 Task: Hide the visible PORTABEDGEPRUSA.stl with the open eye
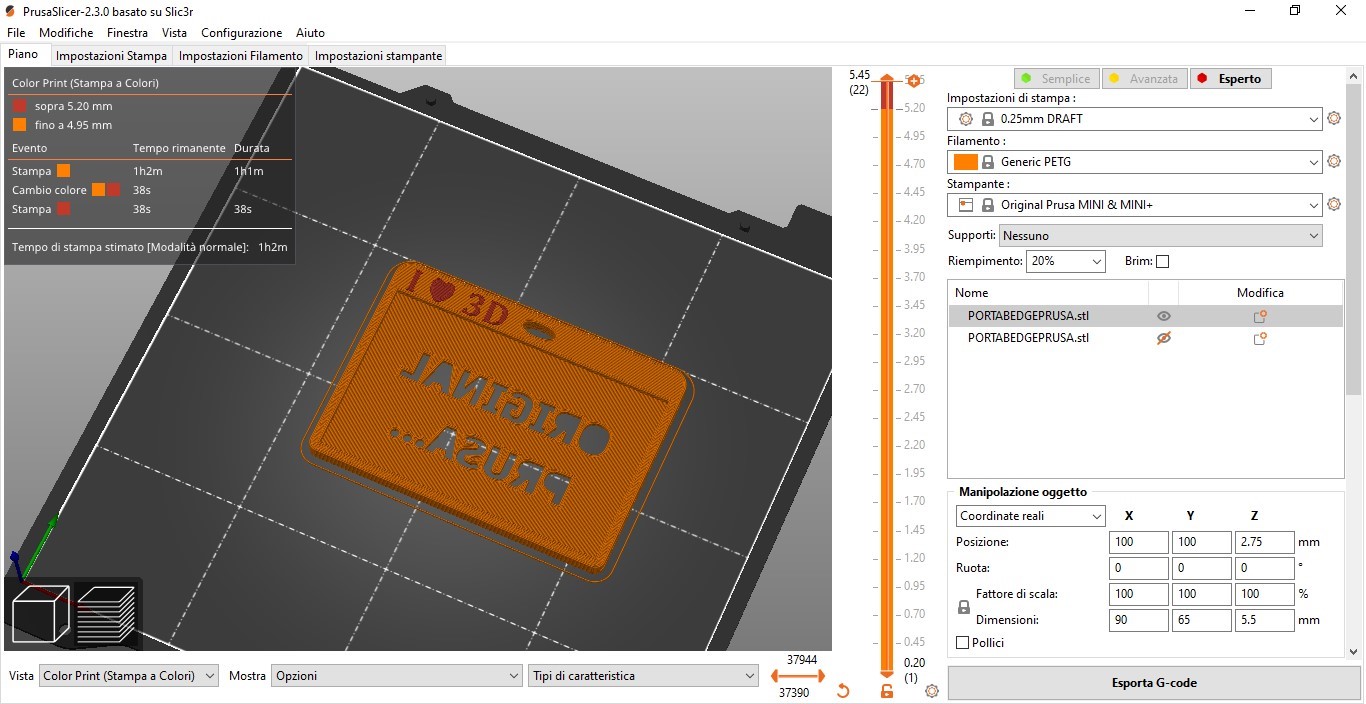[1163, 316]
